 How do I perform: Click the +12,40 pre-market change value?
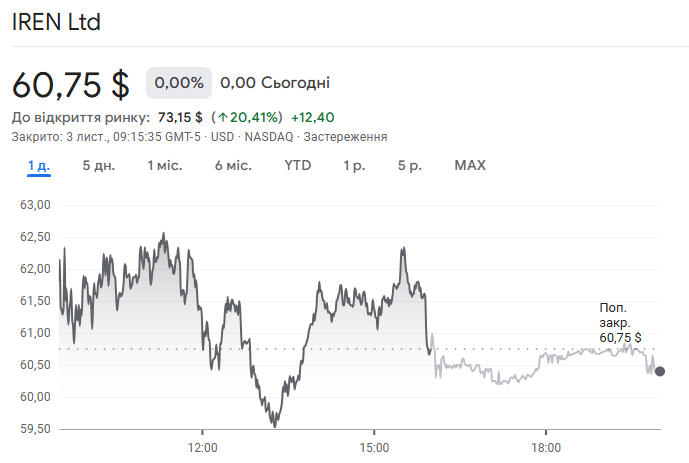(313, 117)
